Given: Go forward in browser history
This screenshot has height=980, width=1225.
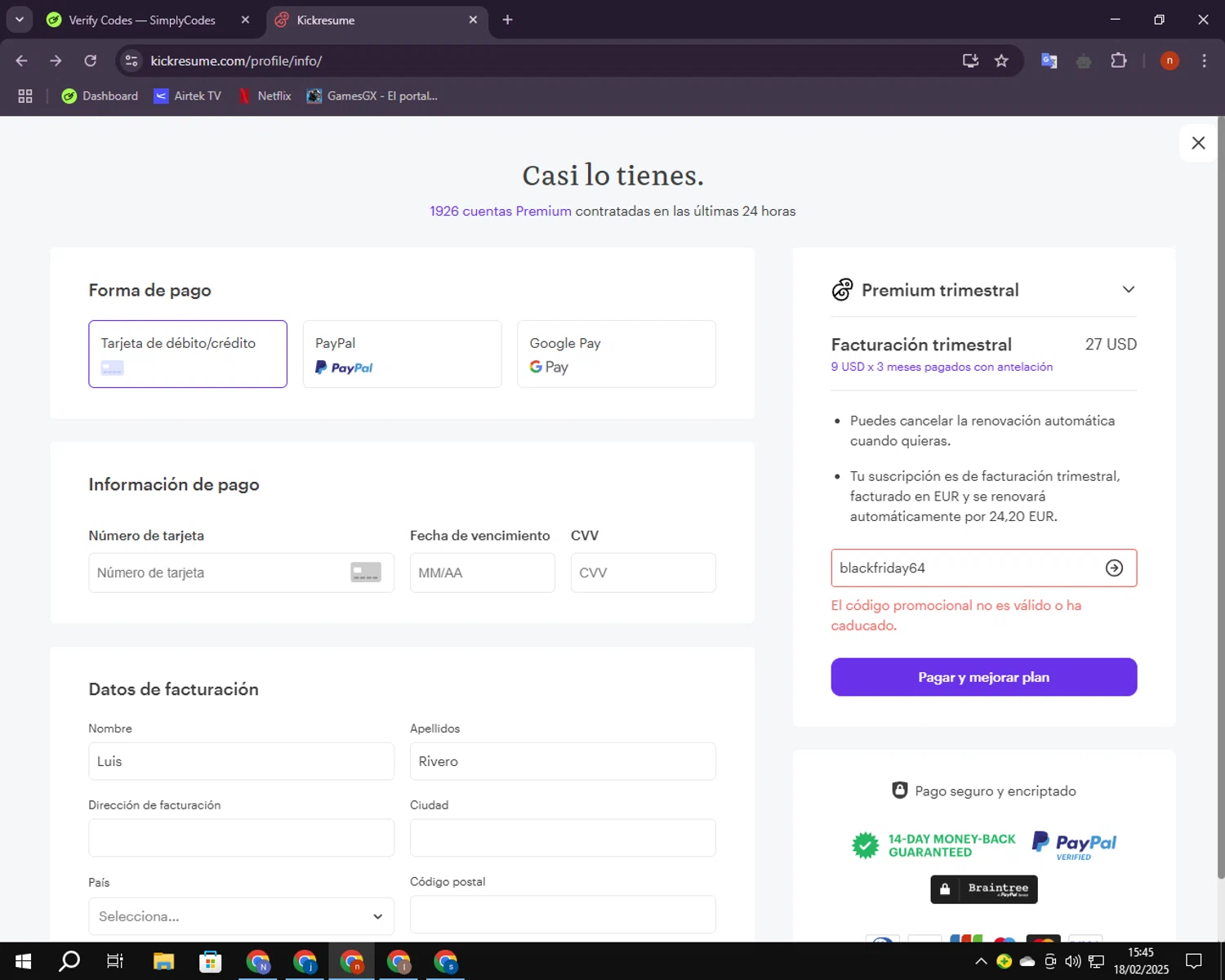Looking at the screenshot, I should tap(56, 60).
